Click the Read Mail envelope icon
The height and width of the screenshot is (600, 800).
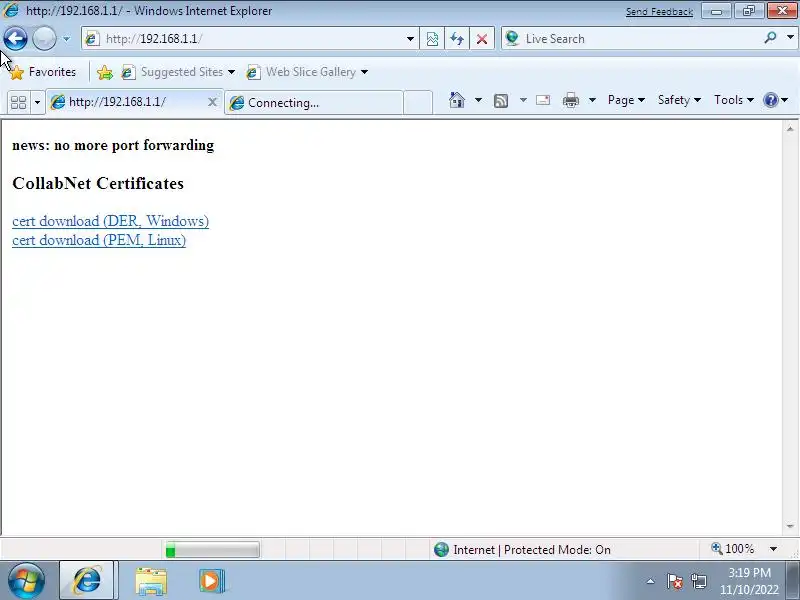click(543, 100)
